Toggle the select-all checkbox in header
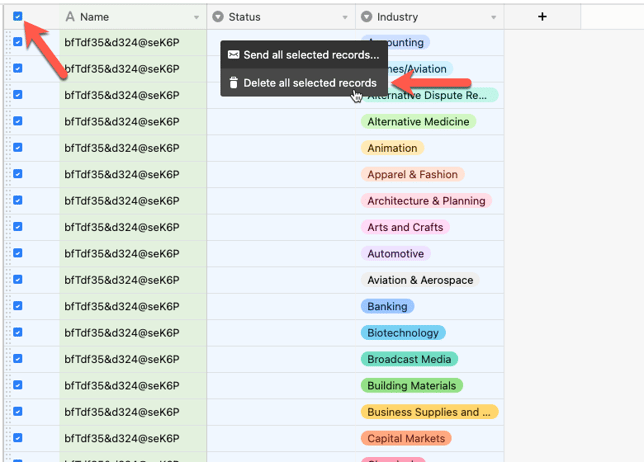Screen dimensions: 644x462 point(17,16)
